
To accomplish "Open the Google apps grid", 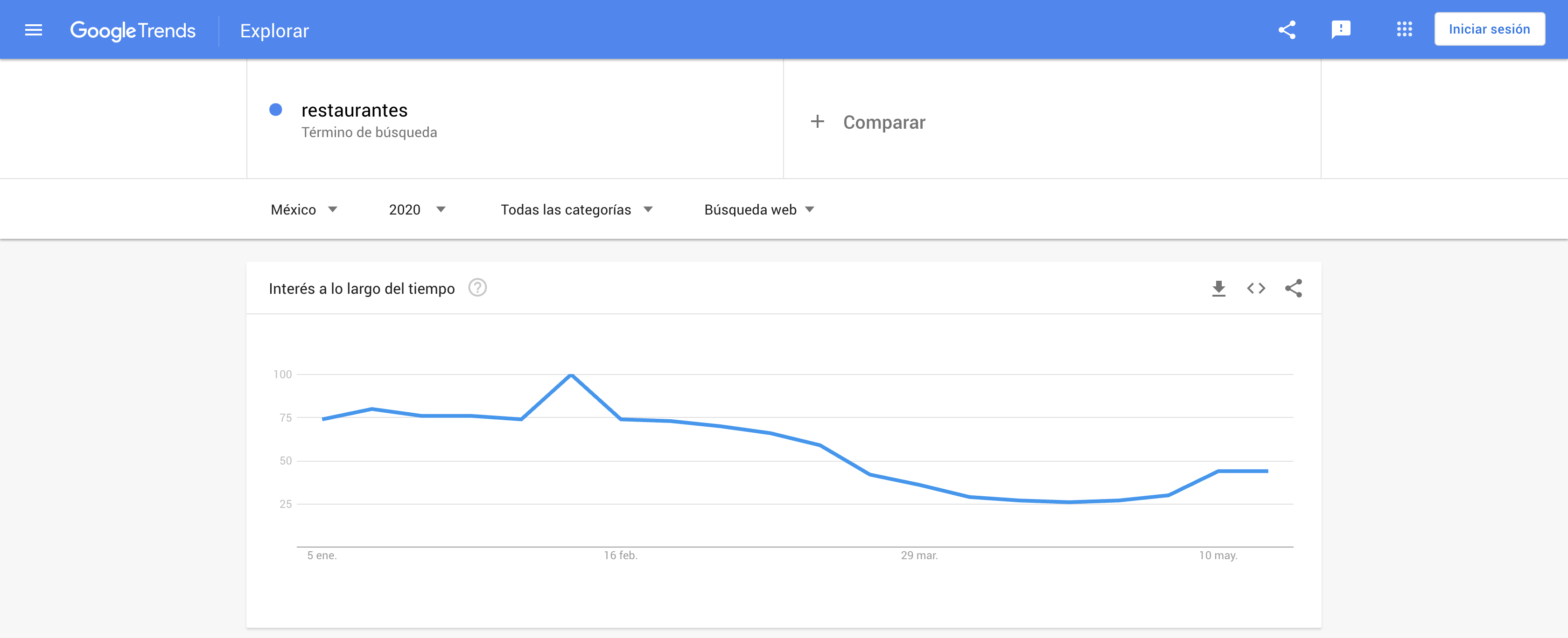I will coord(1404,29).
